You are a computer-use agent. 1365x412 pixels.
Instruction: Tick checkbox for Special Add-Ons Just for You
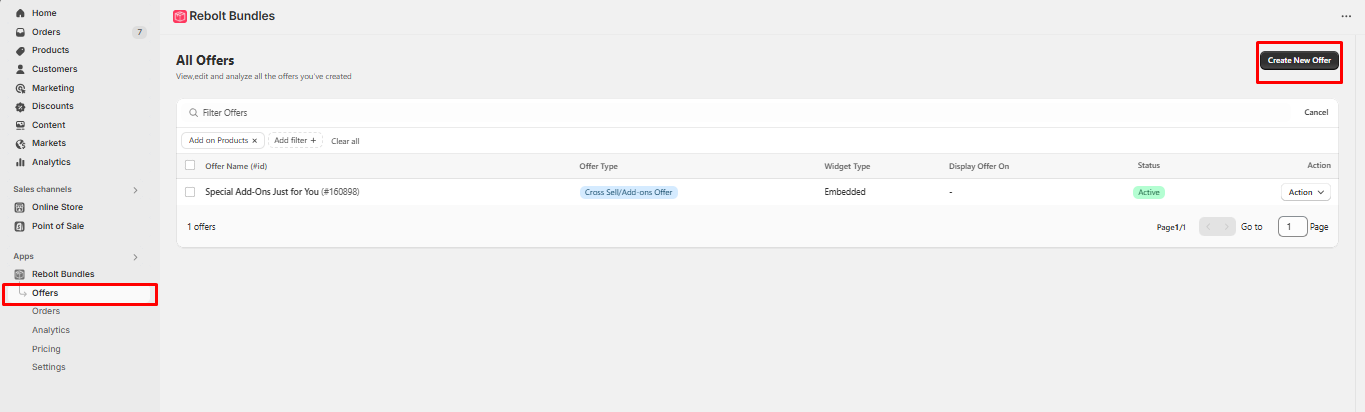(190, 192)
